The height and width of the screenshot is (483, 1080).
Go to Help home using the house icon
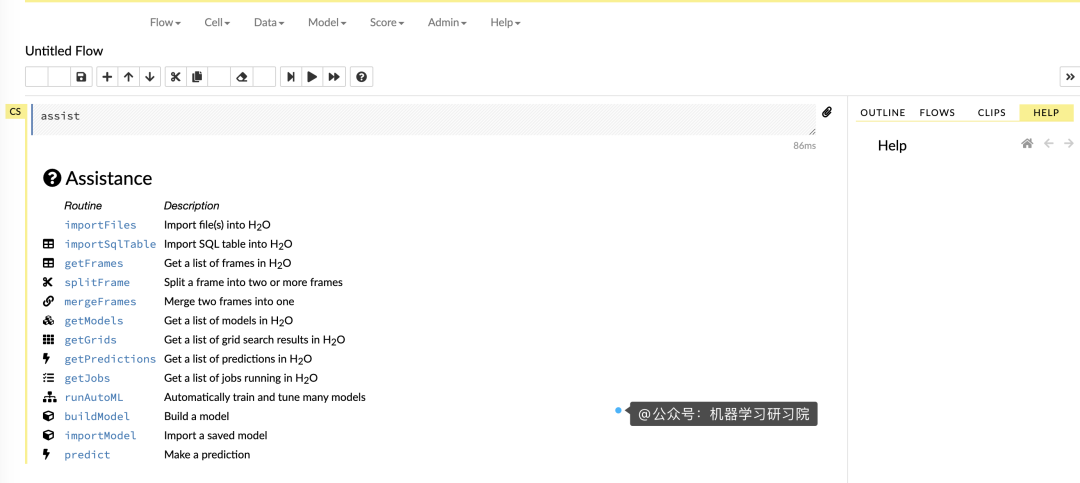pyautogui.click(x=1027, y=143)
